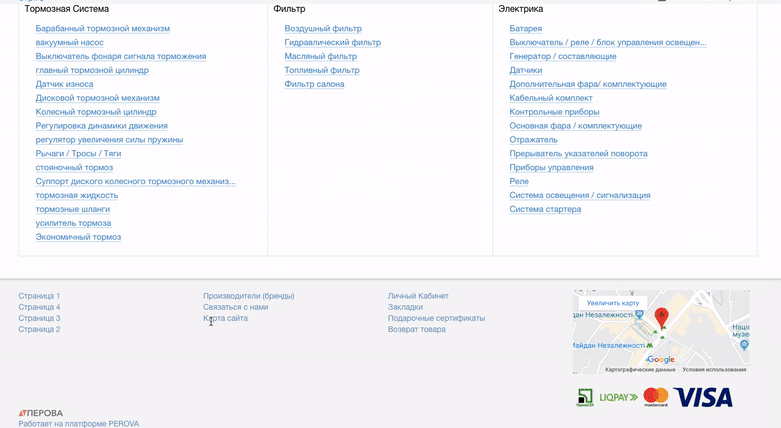Open Закладки footer link
This screenshot has height=428, width=781.
[x=405, y=307]
